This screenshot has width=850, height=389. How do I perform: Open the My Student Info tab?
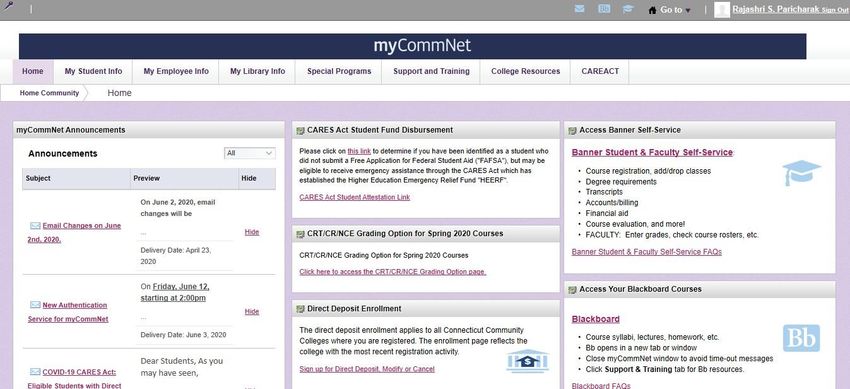(x=93, y=72)
